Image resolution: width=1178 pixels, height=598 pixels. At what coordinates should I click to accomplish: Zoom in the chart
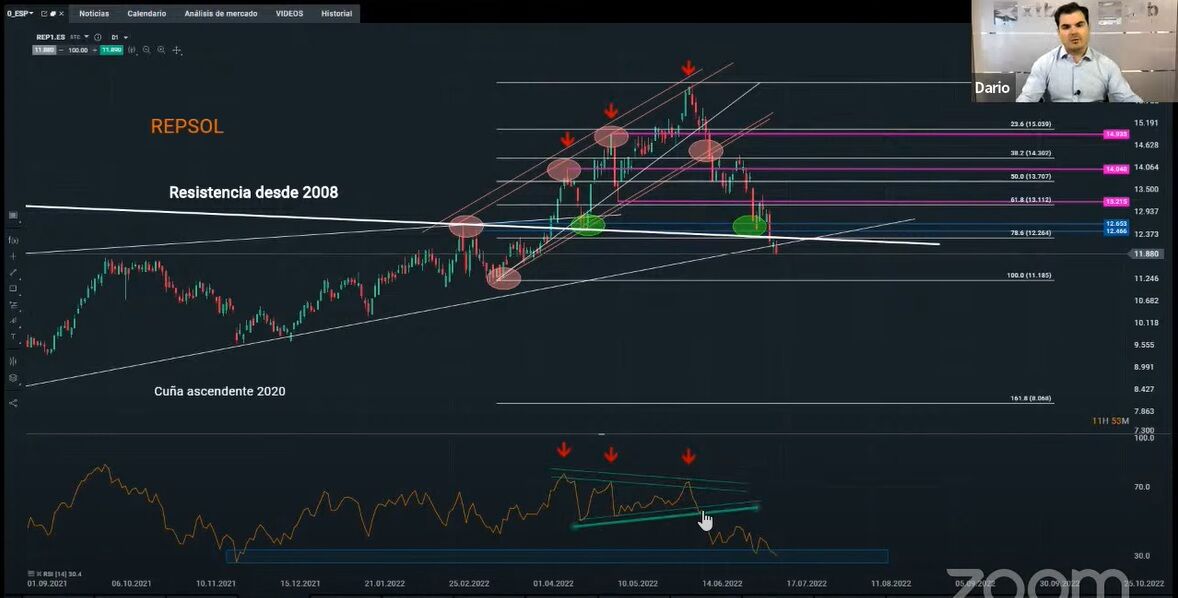(x=161, y=50)
